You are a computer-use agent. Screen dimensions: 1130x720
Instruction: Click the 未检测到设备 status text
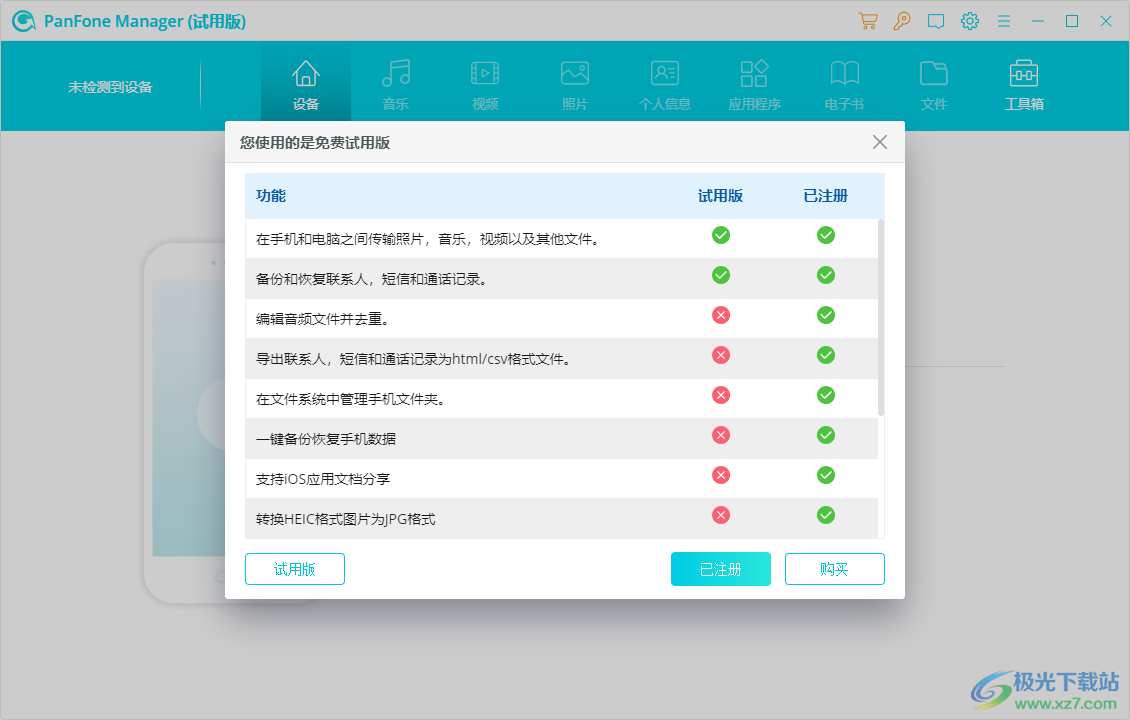[110, 87]
